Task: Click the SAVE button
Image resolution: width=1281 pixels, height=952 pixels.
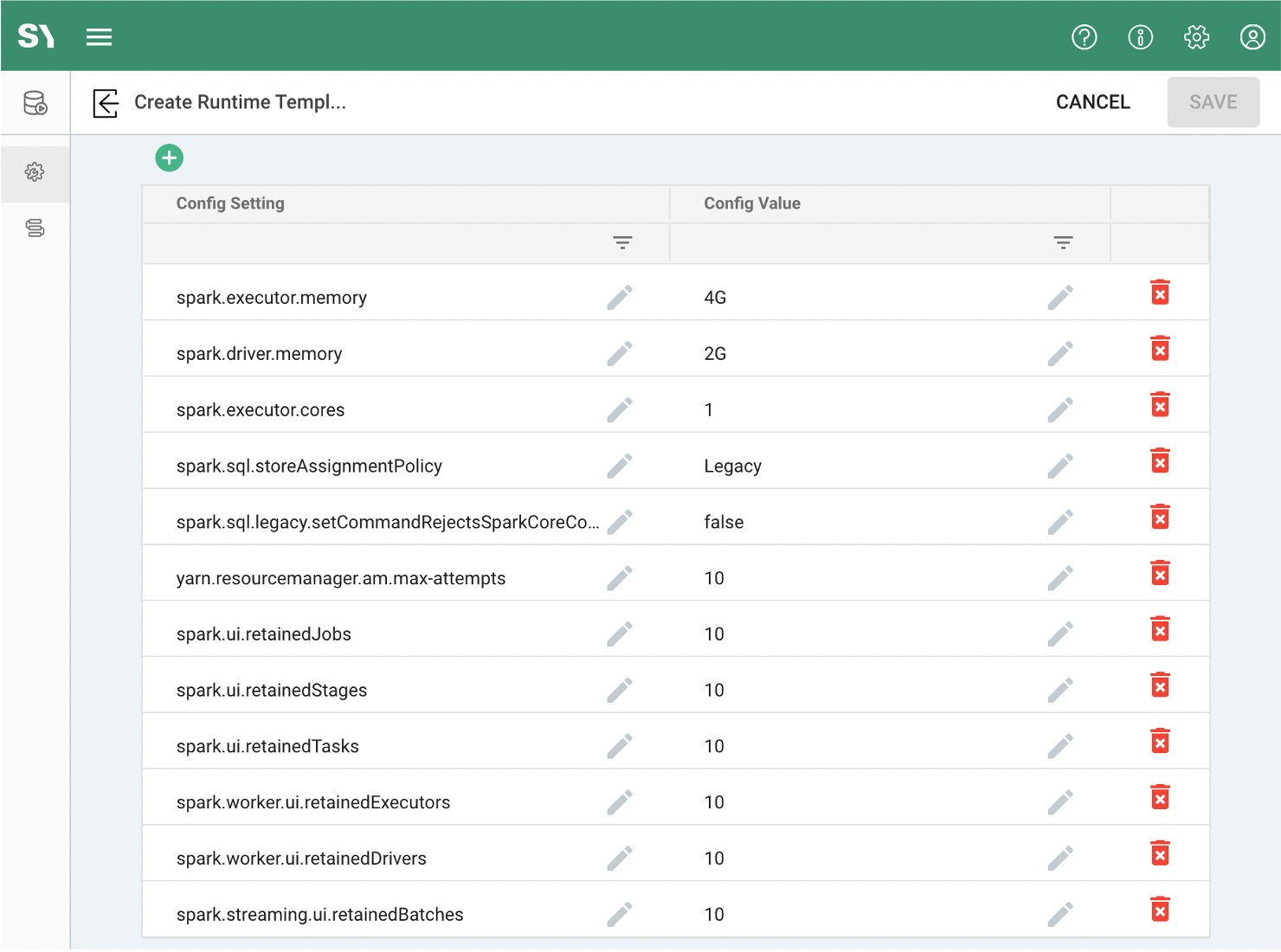Action: tap(1213, 102)
